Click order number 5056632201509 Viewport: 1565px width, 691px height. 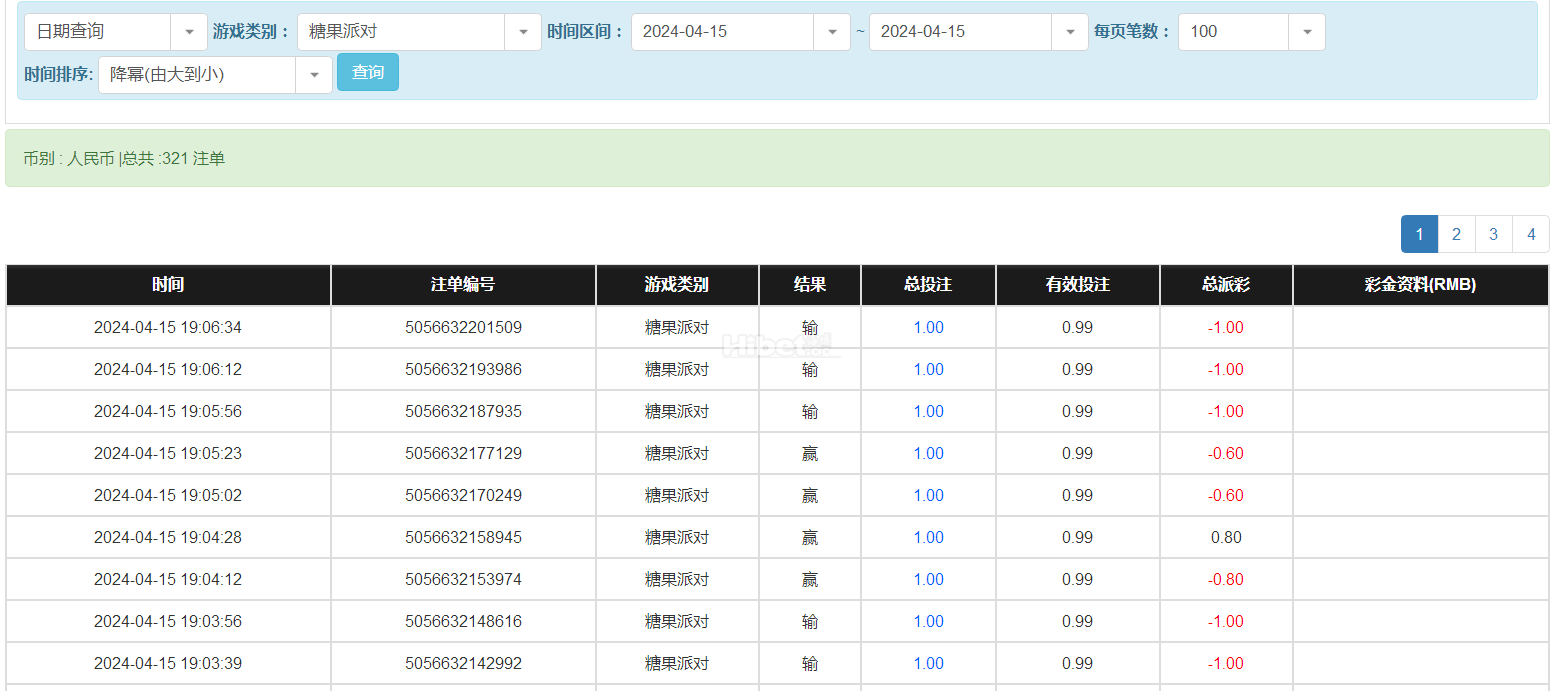pyautogui.click(x=463, y=328)
